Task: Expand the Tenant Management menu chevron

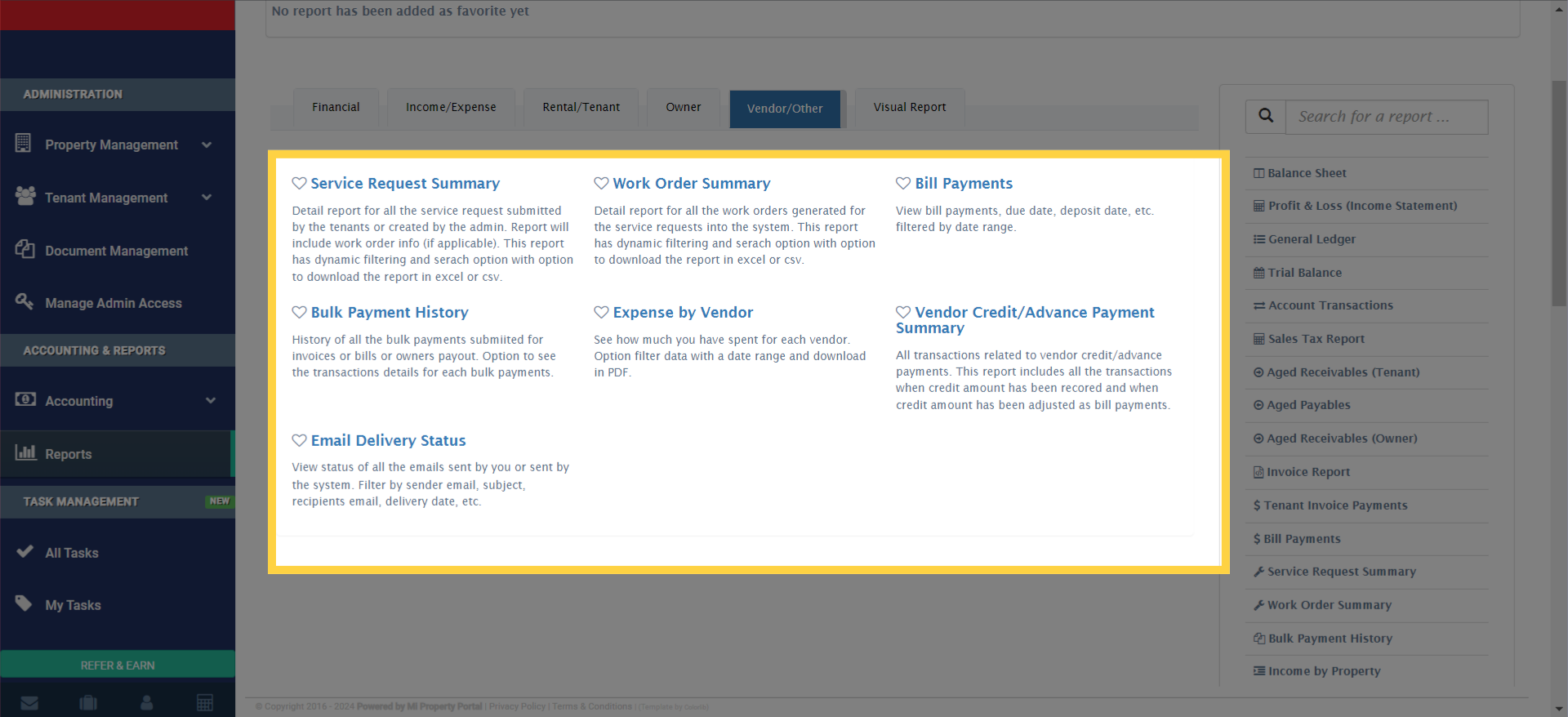Action: (207, 198)
